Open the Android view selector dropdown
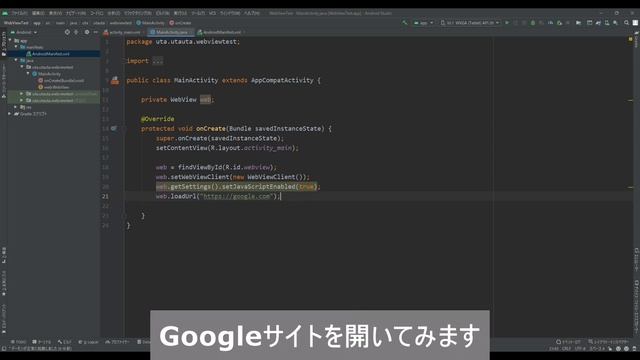 (x=24, y=32)
